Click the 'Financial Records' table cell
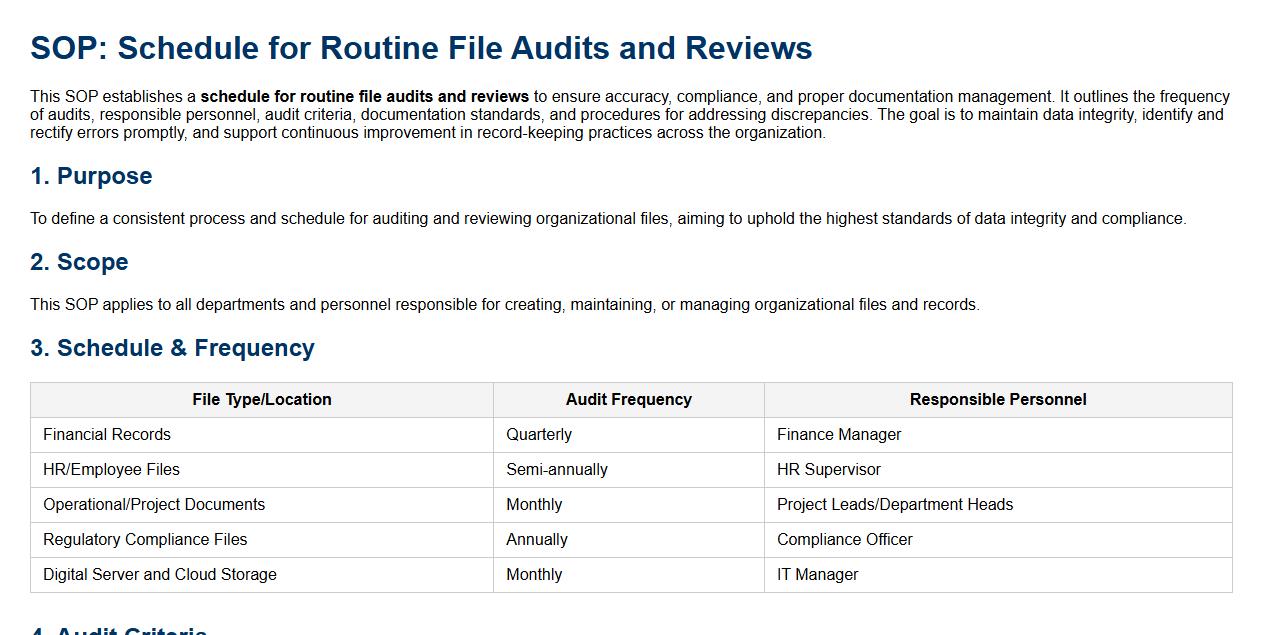Screen dimensions: 1263x635 [x=107, y=434]
